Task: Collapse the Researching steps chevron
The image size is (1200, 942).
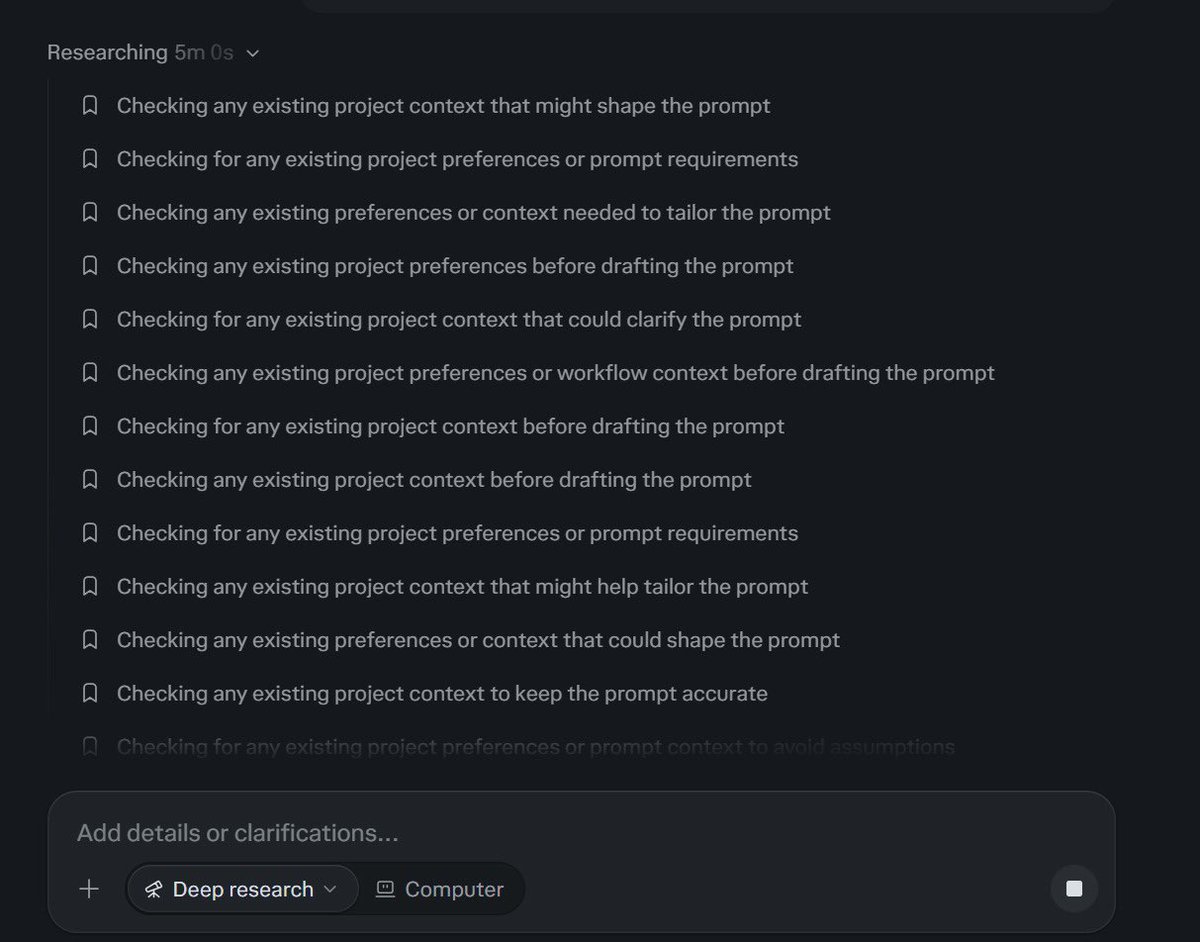Action: (x=252, y=53)
